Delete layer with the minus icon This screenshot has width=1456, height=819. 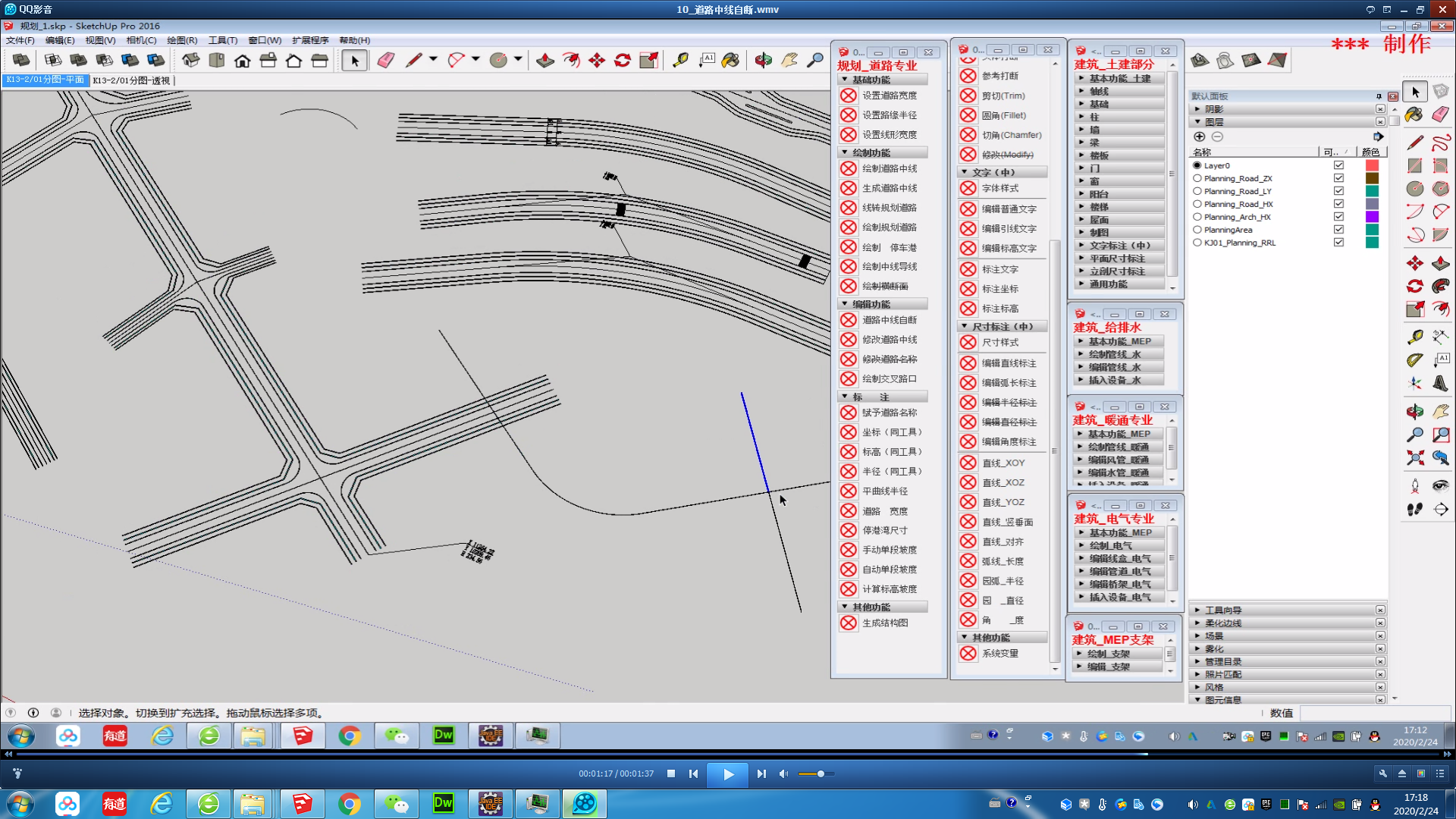pyautogui.click(x=1217, y=136)
